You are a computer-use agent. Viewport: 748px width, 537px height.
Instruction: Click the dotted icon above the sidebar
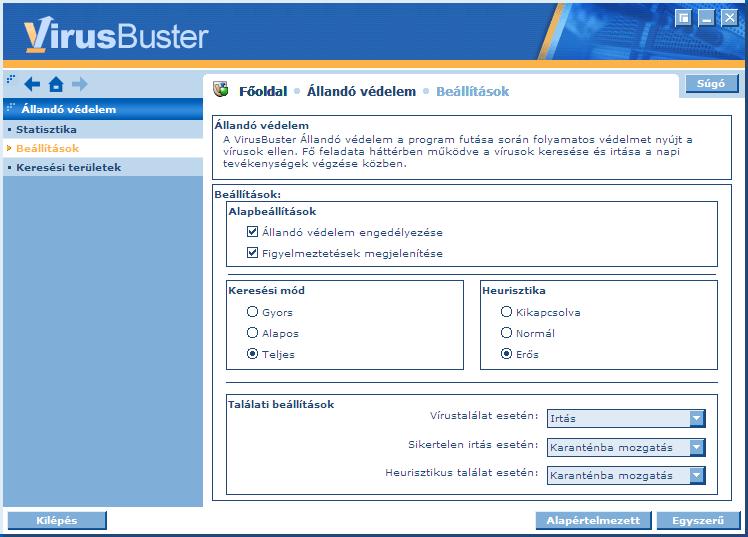click(10, 79)
